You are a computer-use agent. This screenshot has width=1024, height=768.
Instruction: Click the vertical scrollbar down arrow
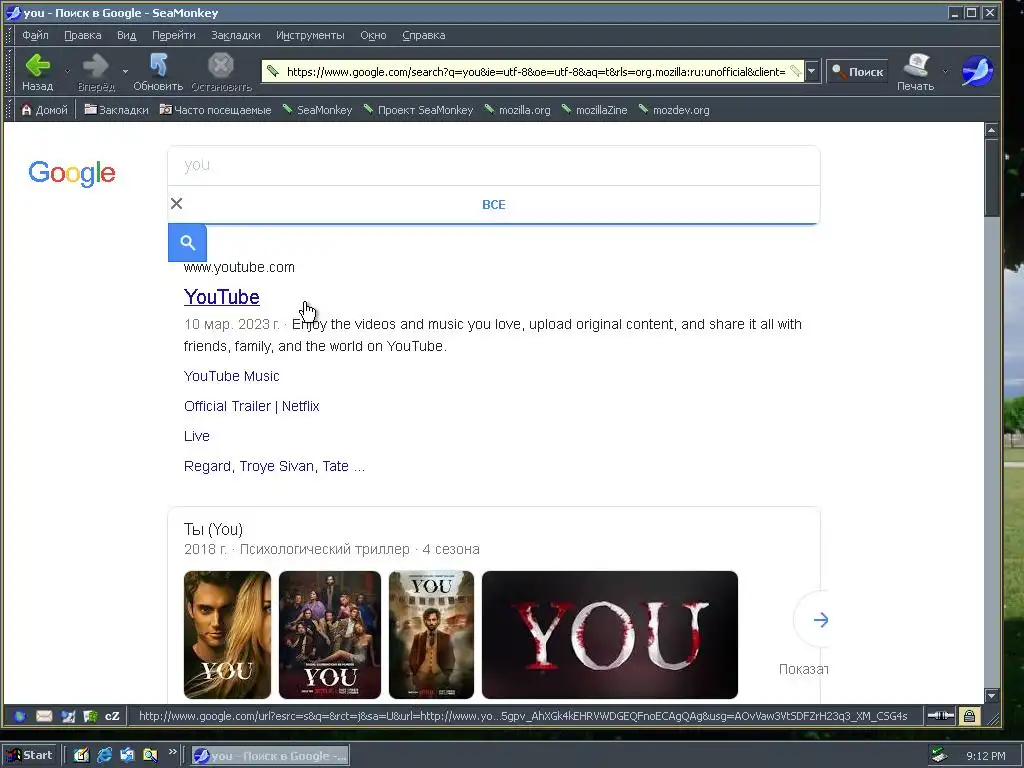click(991, 696)
